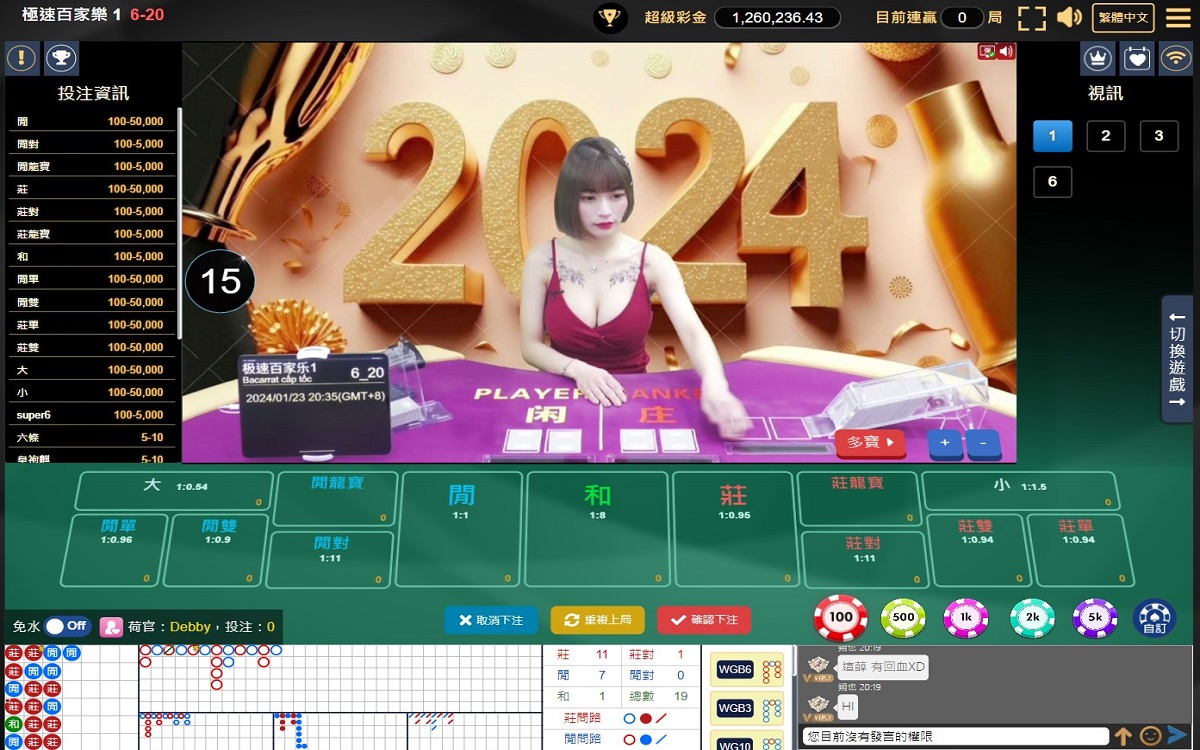Image resolution: width=1200 pixels, height=750 pixels.
Task: Switch to video channel 6
Action: tap(1052, 182)
